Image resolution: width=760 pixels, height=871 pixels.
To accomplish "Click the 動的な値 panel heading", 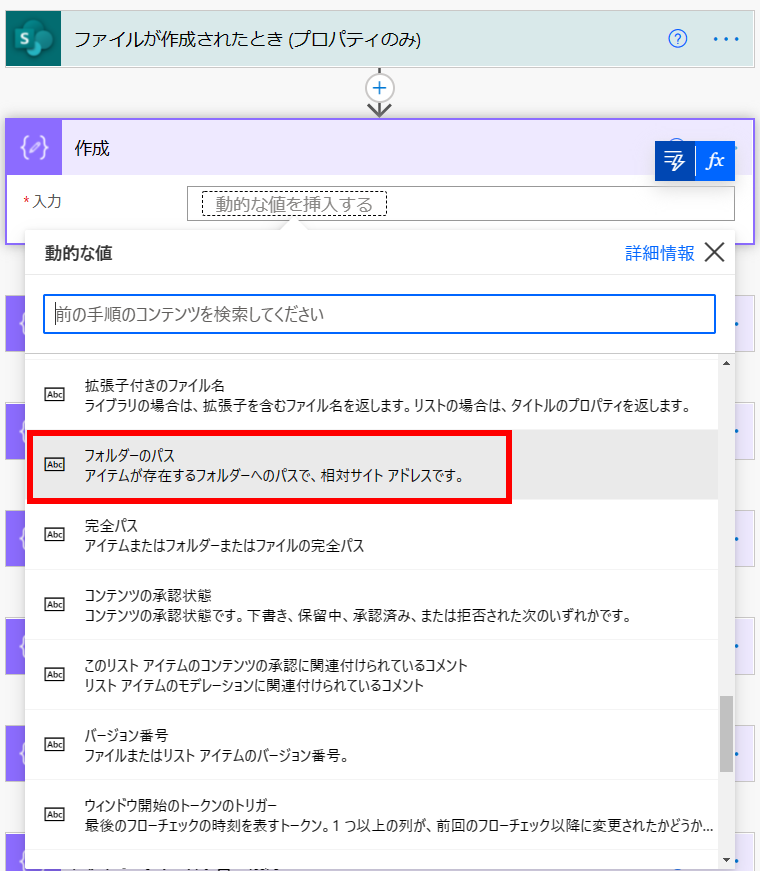I will 78,253.
